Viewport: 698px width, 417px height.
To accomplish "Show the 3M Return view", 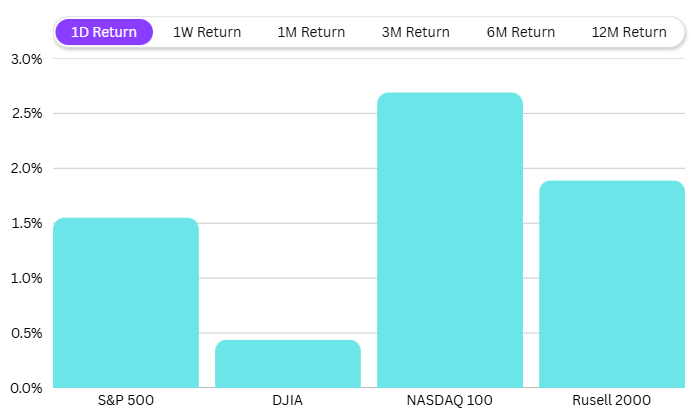I will click(x=416, y=32).
